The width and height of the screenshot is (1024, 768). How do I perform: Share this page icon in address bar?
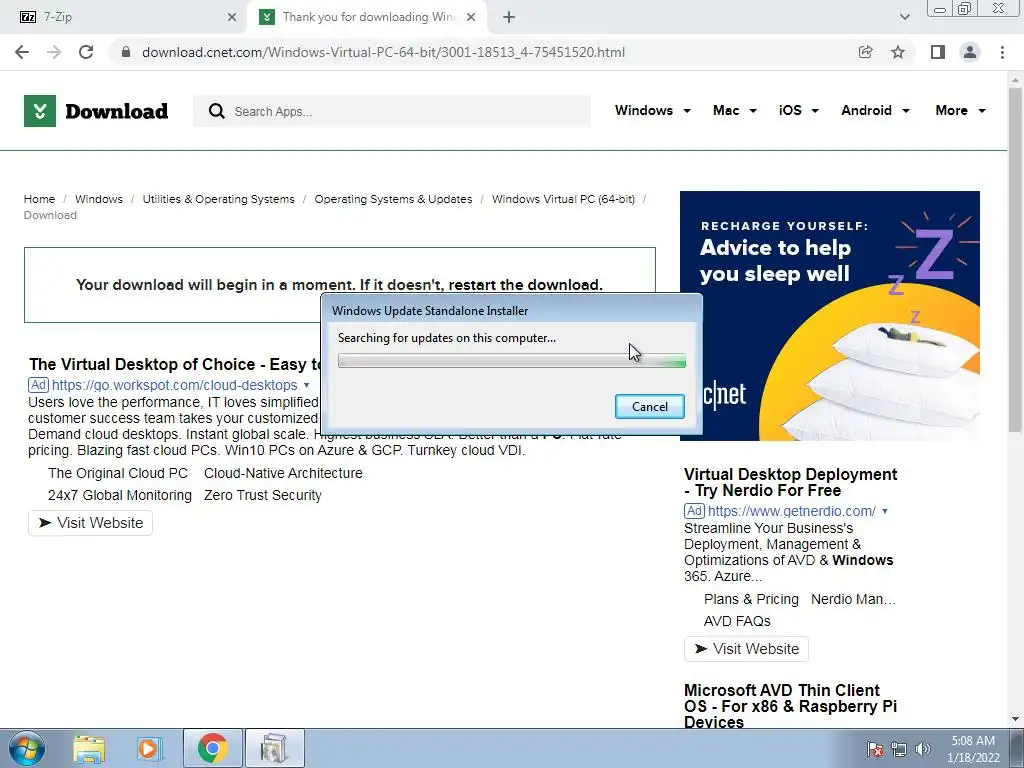tap(865, 52)
